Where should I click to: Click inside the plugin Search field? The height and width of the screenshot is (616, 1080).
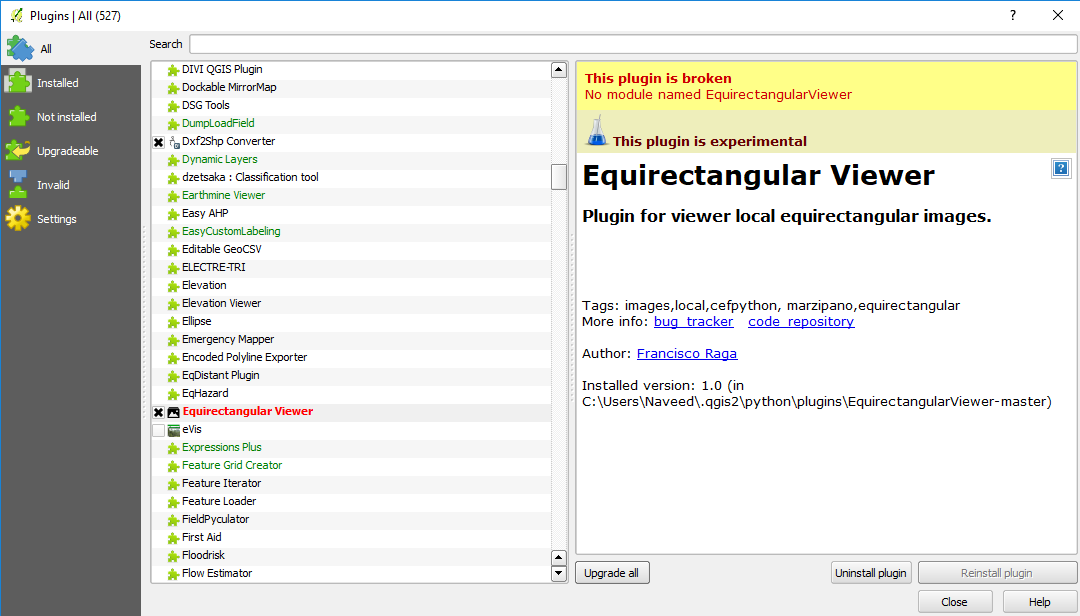[628, 44]
